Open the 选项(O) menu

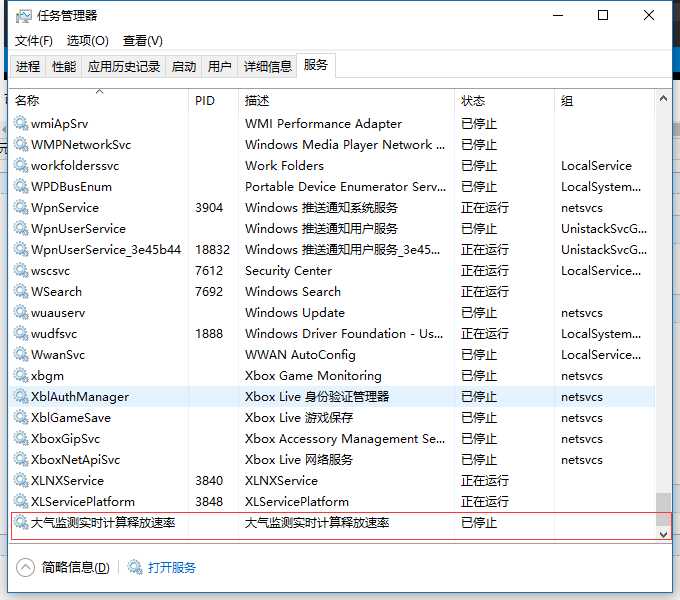(x=88, y=41)
